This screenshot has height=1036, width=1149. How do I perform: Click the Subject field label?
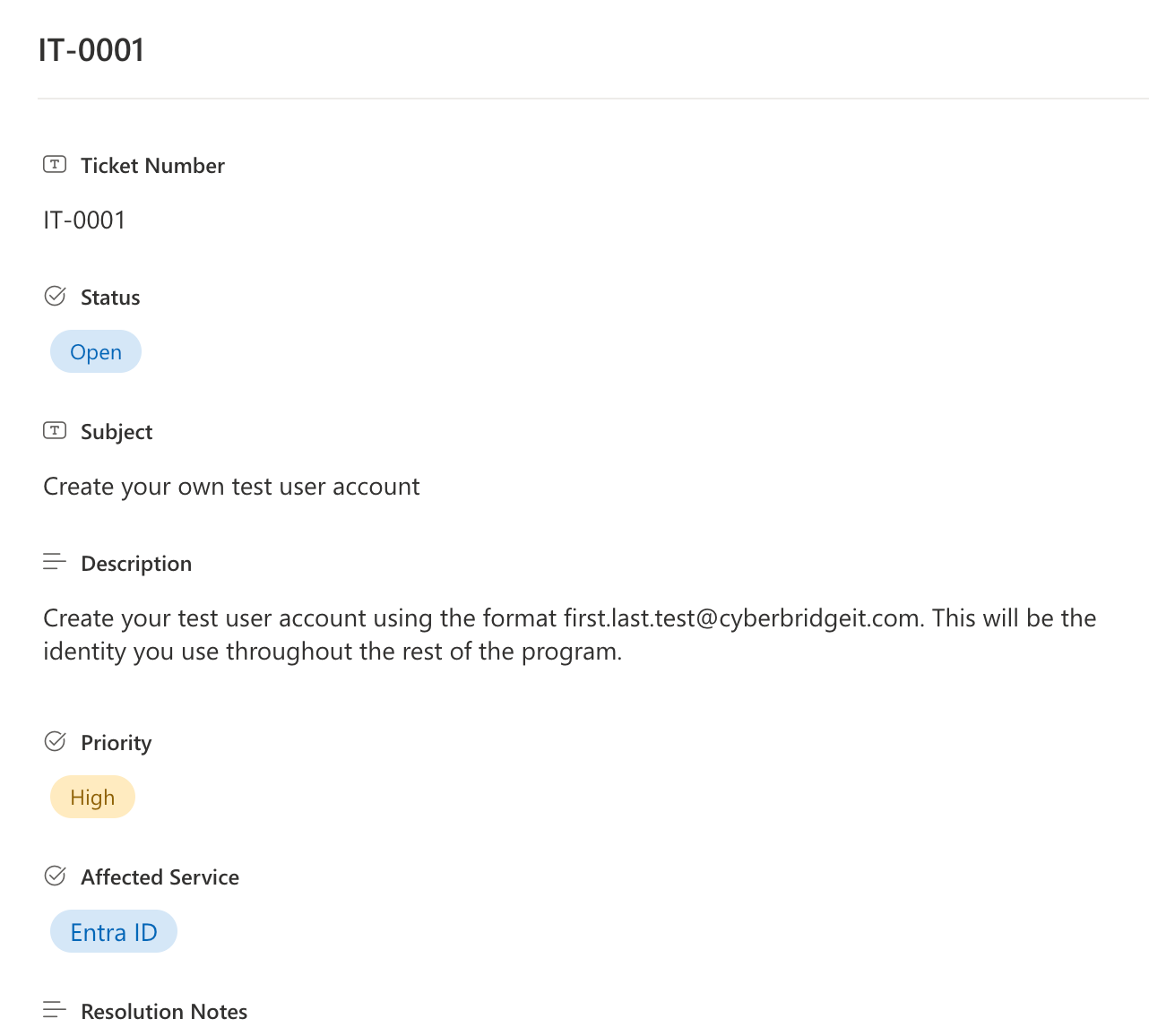click(117, 432)
